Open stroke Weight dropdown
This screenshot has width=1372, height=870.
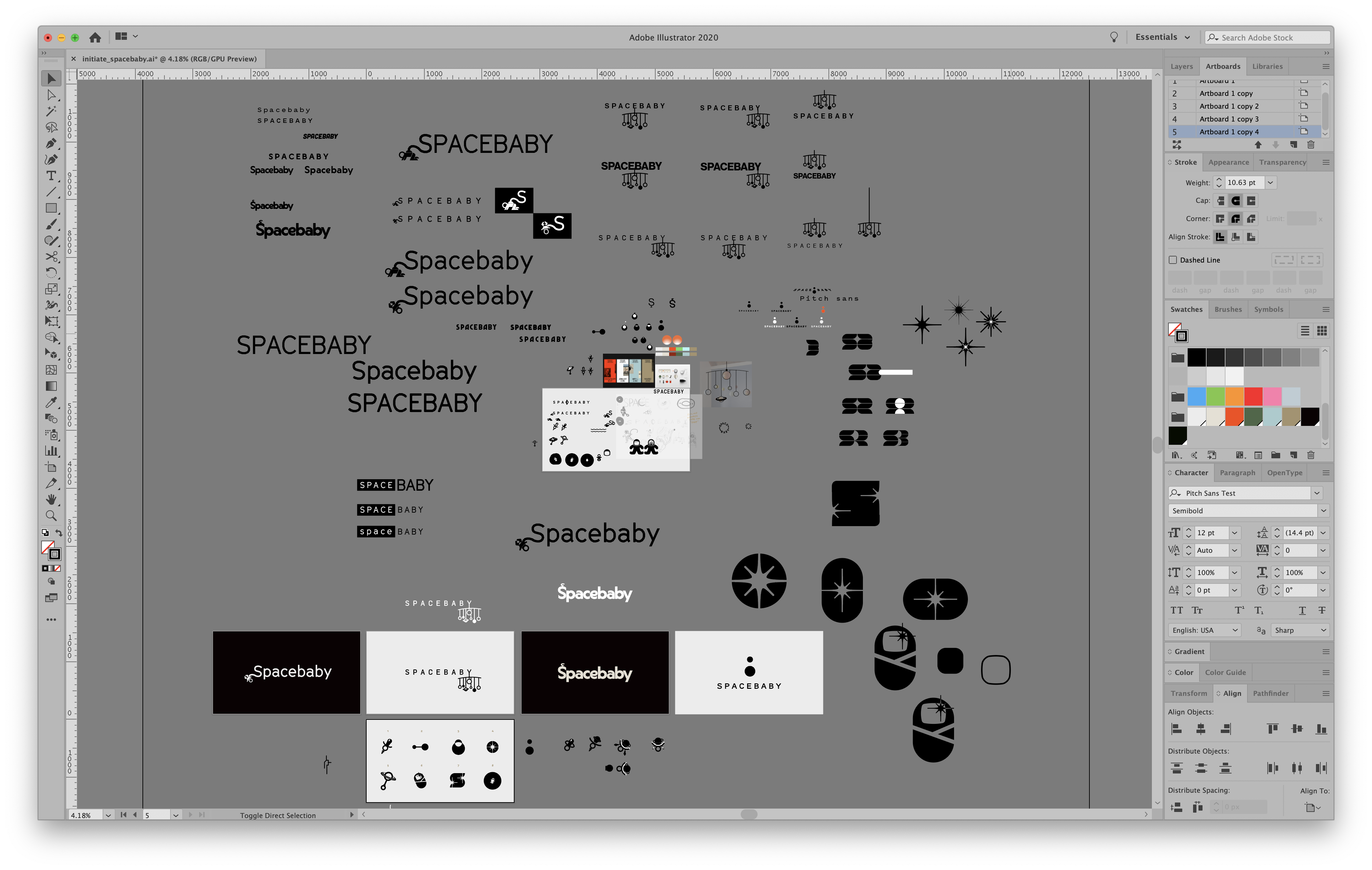pyautogui.click(x=1270, y=183)
